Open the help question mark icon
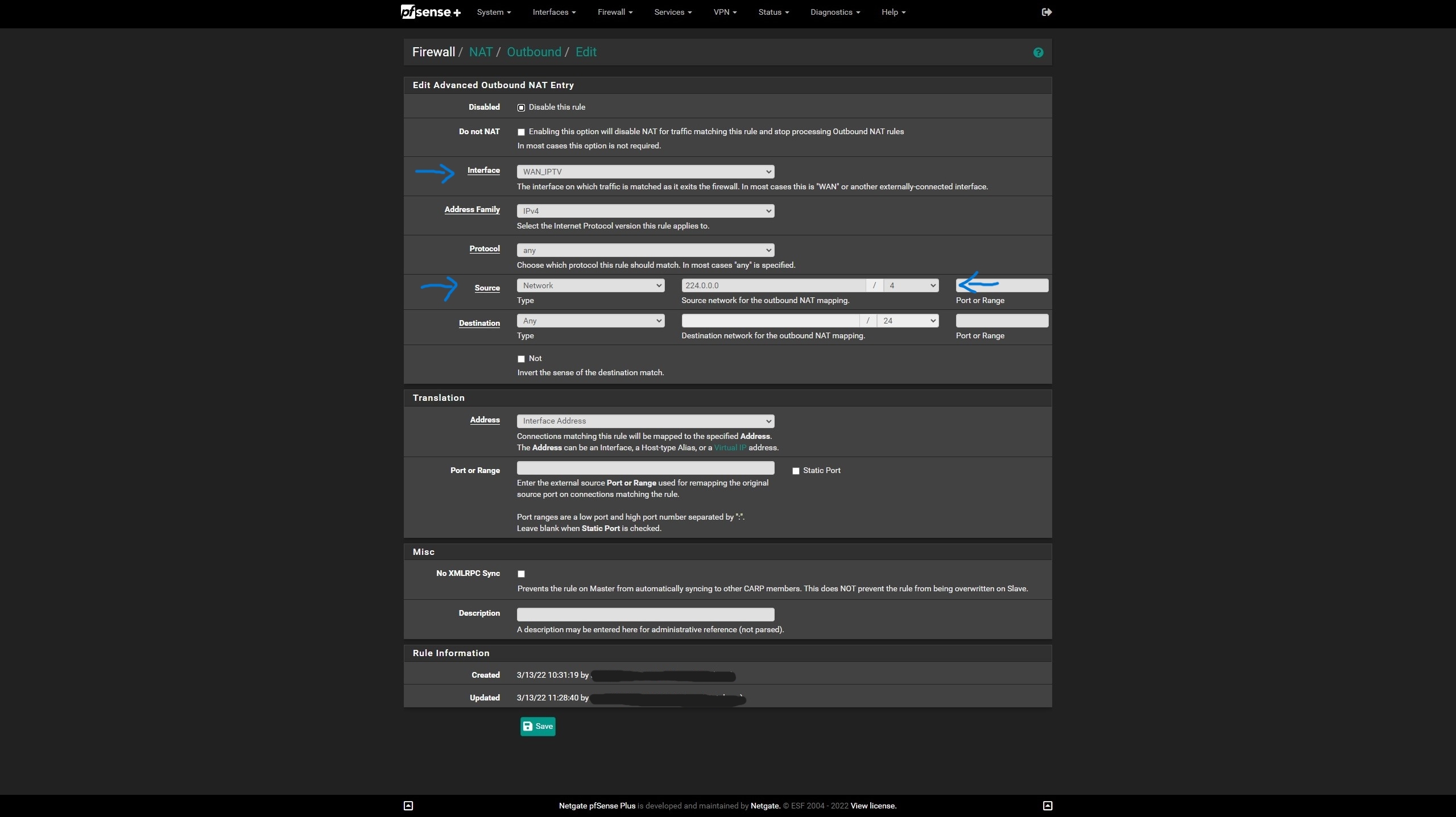This screenshot has height=817, width=1456. [x=1038, y=52]
